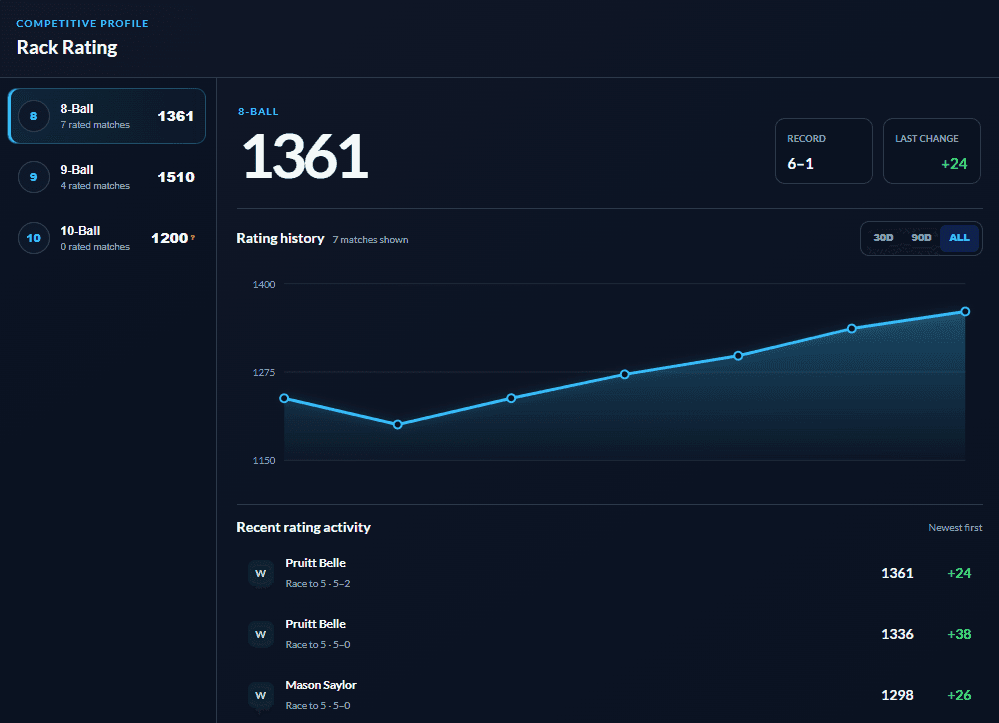The image size is (999, 723).
Task: Switch chart range to 90D
Action: click(x=921, y=238)
